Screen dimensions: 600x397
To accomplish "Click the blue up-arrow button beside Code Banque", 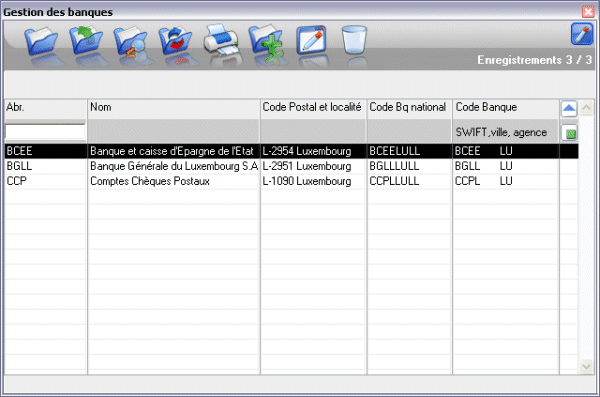I will click(x=569, y=109).
